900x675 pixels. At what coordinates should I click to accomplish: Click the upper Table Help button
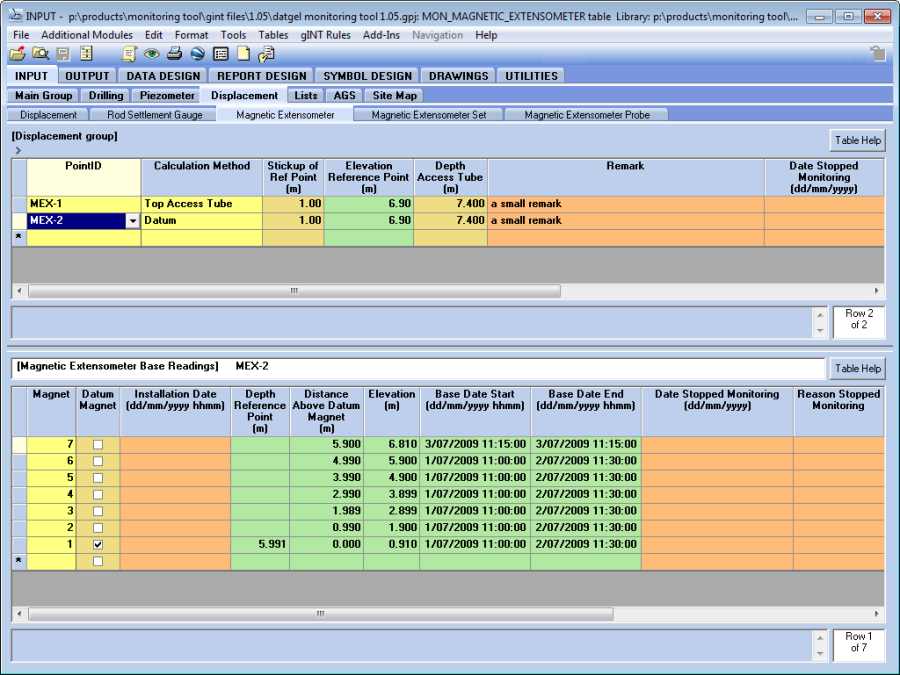[857, 141]
